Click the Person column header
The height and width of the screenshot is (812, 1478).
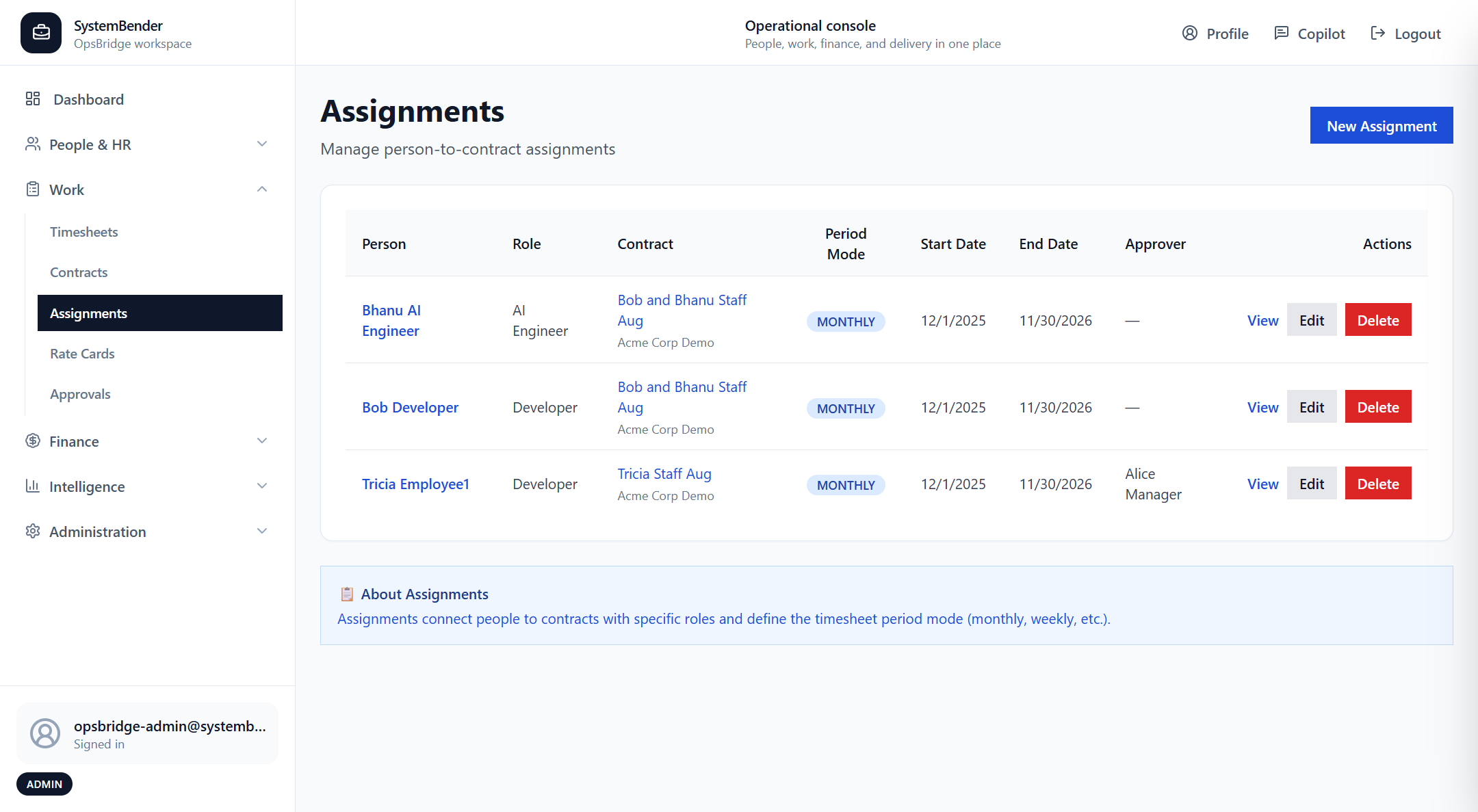[384, 244]
